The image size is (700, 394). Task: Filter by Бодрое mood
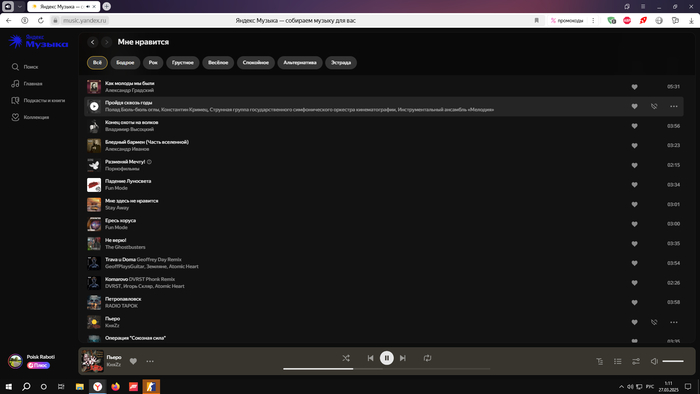click(125, 62)
